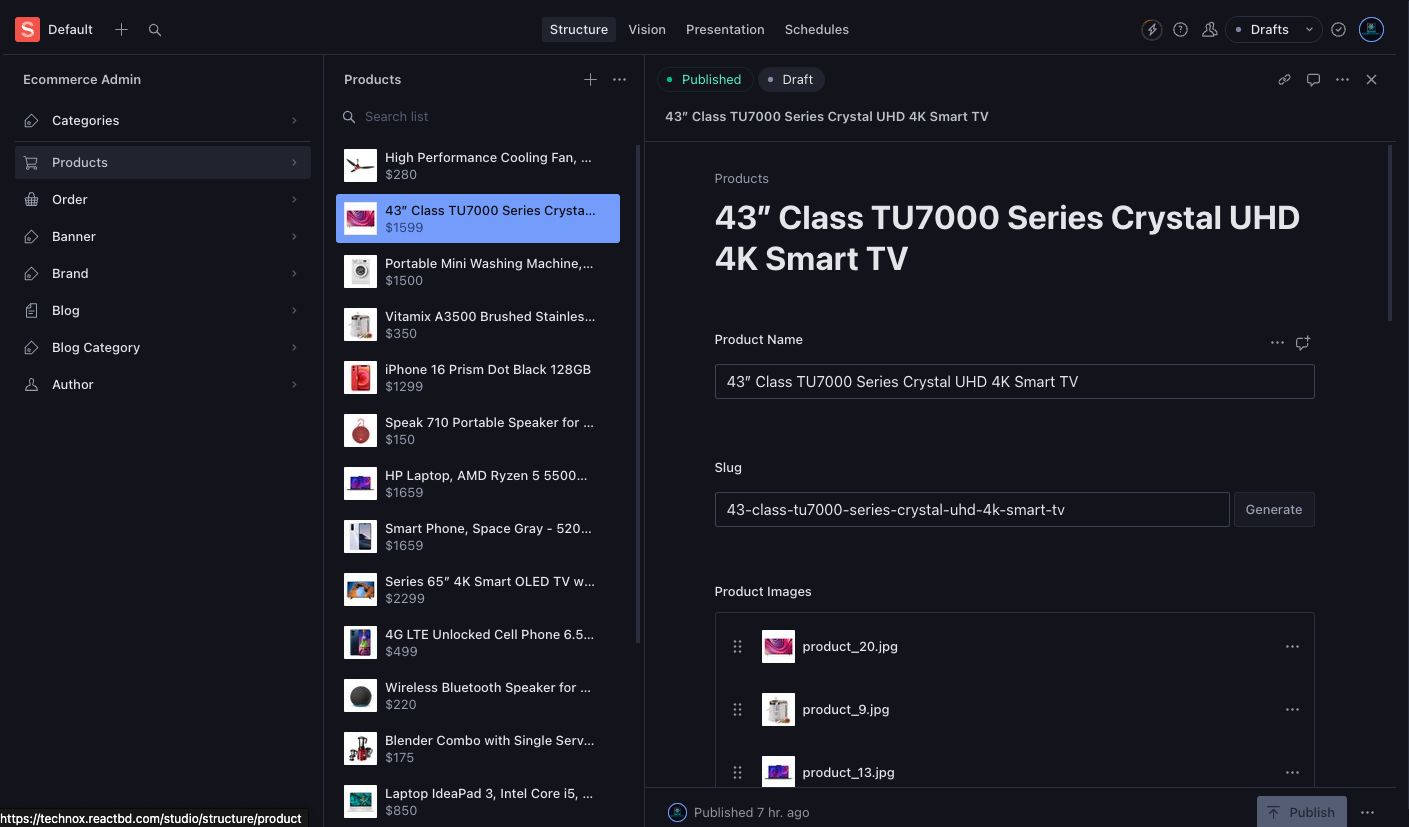Switch to Presentation tab
The width and height of the screenshot is (1409, 827).
pos(725,30)
